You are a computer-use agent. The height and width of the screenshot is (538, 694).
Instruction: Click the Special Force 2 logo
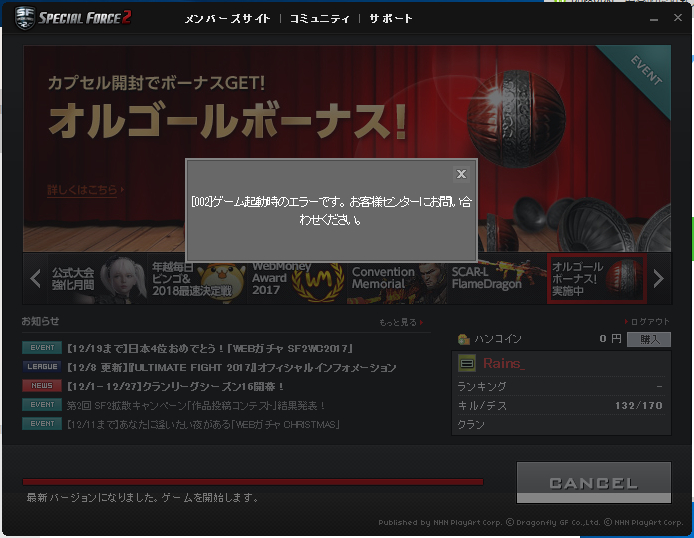pos(73,18)
